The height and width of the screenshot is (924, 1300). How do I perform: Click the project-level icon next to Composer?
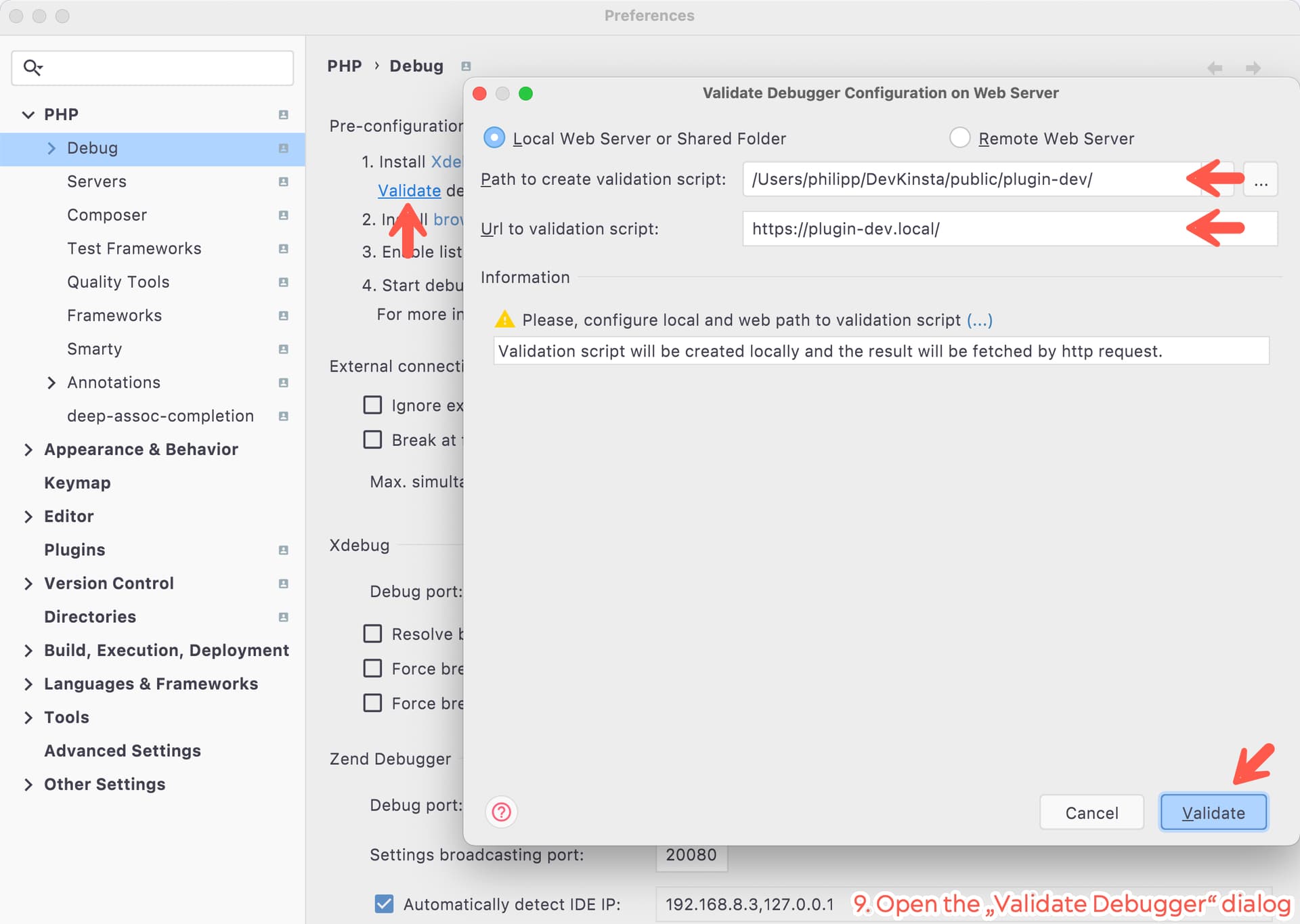[283, 215]
